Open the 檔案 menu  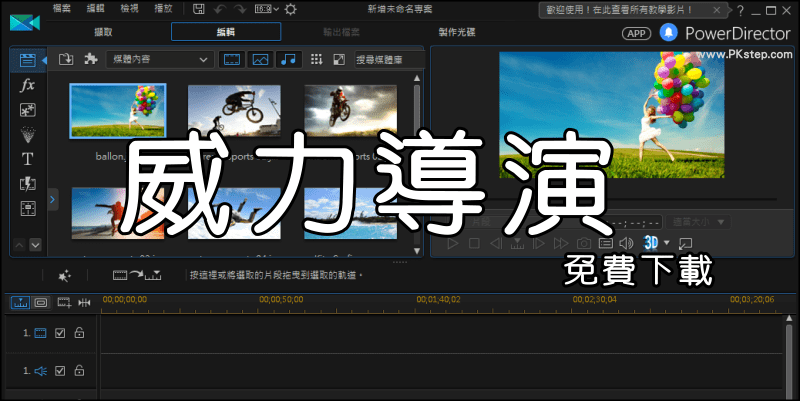tap(62, 9)
